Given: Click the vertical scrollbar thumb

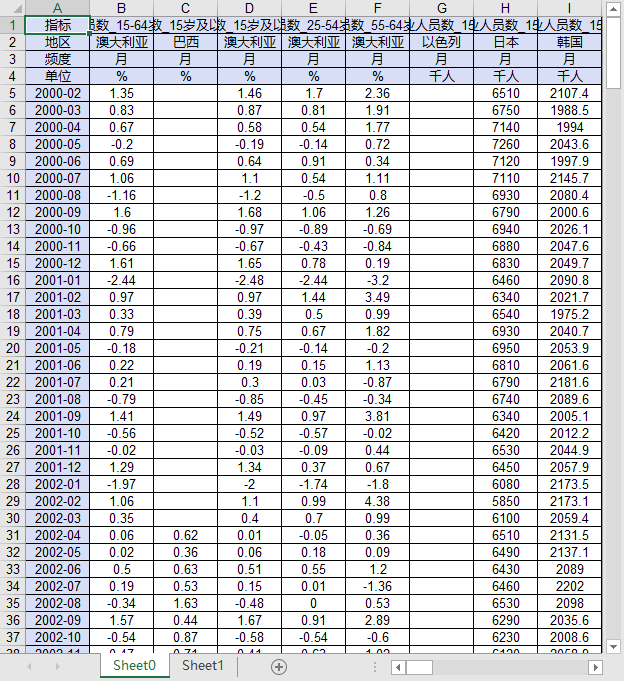Looking at the screenshot, I should [613, 53].
